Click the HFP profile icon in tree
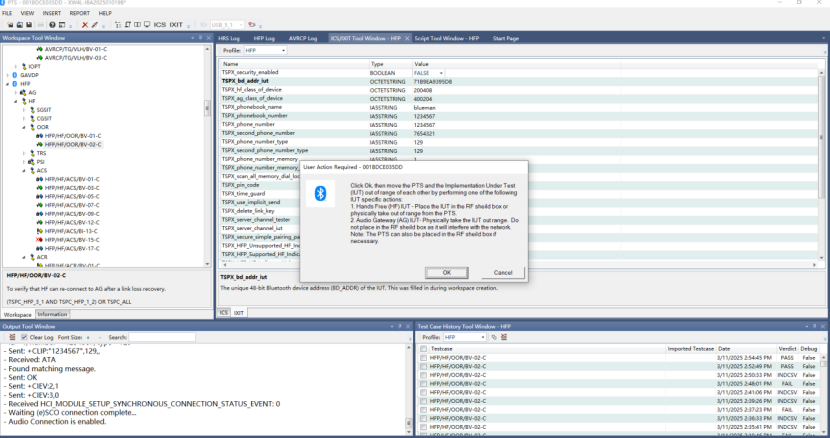 [x=15, y=84]
